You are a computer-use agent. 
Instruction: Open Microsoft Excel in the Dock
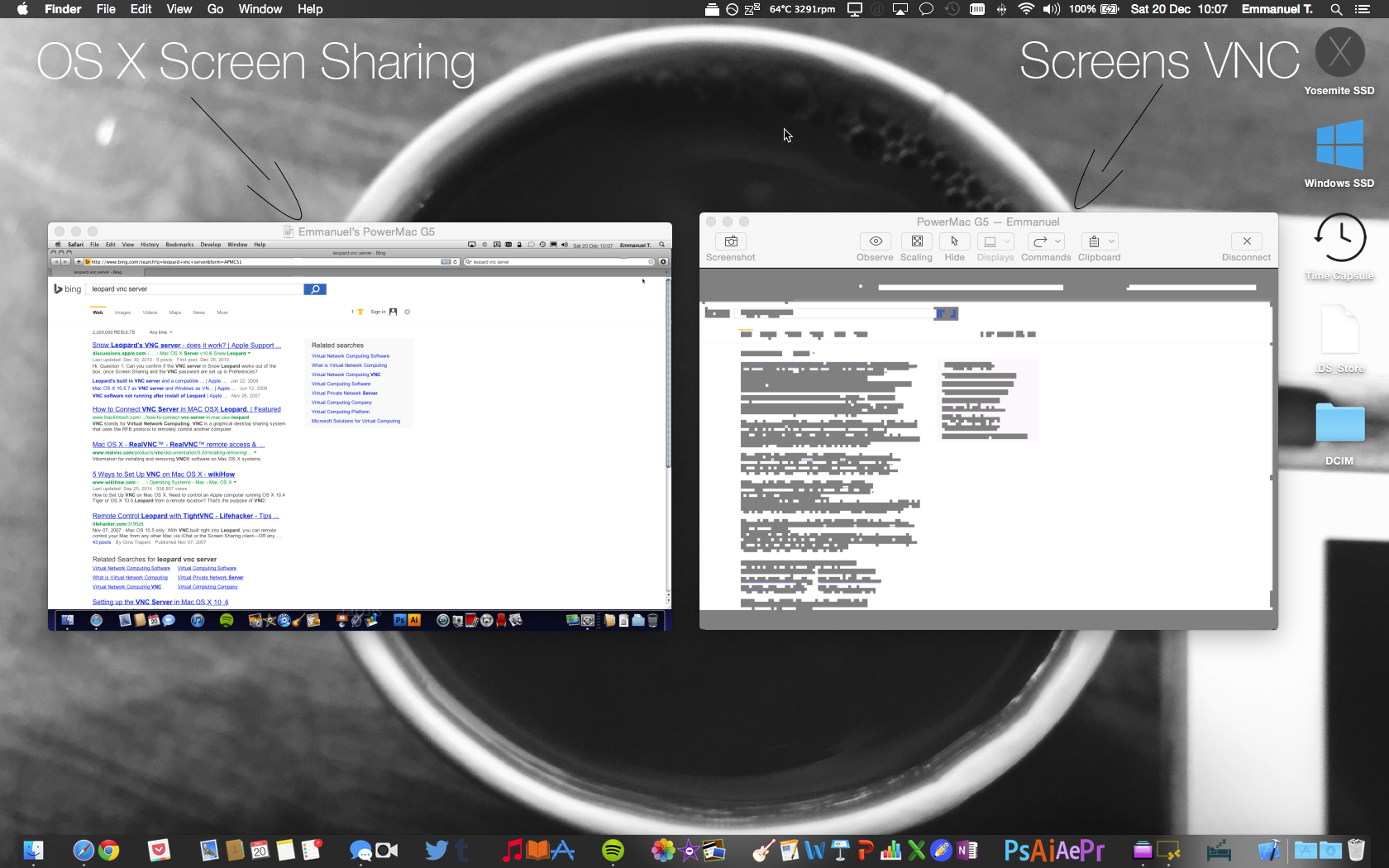pyautogui.click(x=916, y=850)
